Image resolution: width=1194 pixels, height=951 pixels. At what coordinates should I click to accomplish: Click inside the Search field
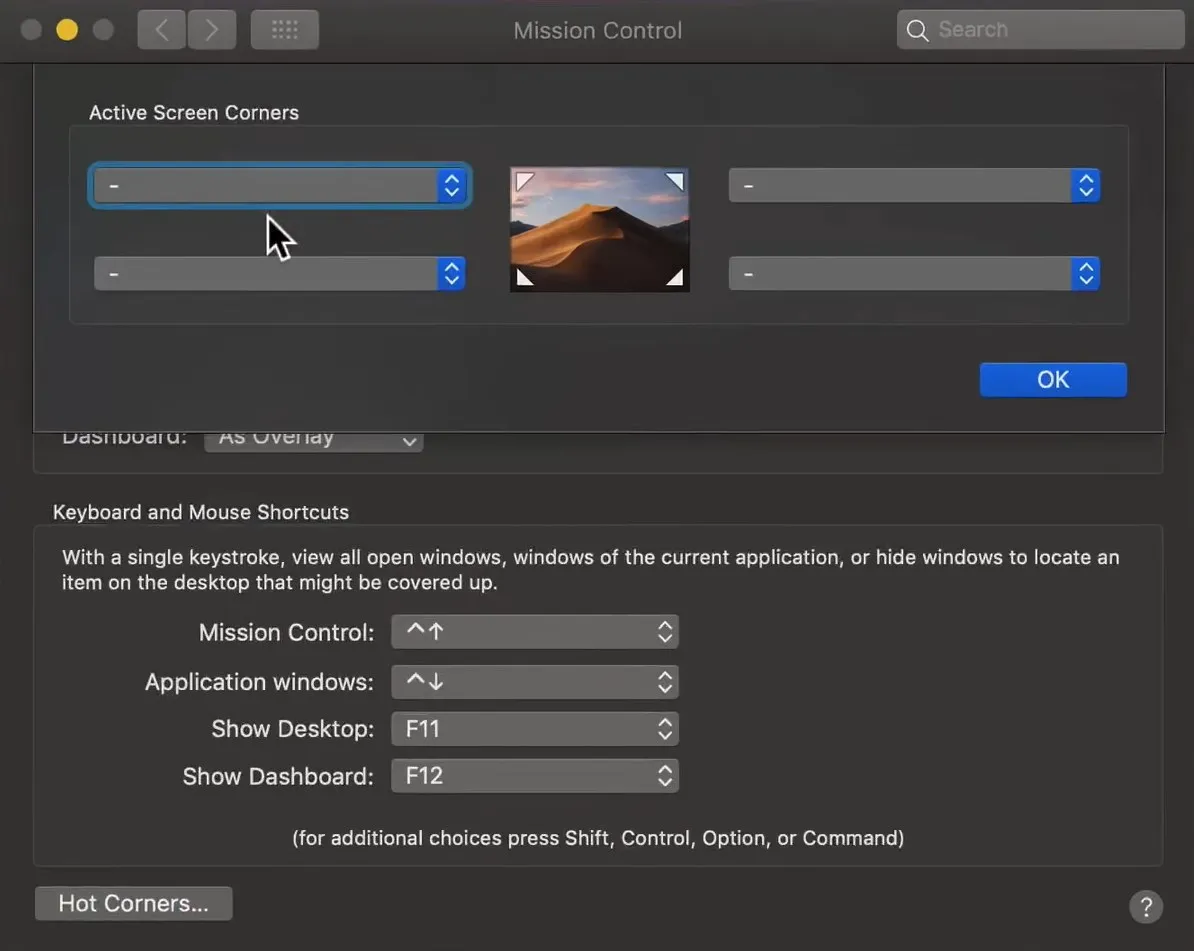(x=1050, y=30)
